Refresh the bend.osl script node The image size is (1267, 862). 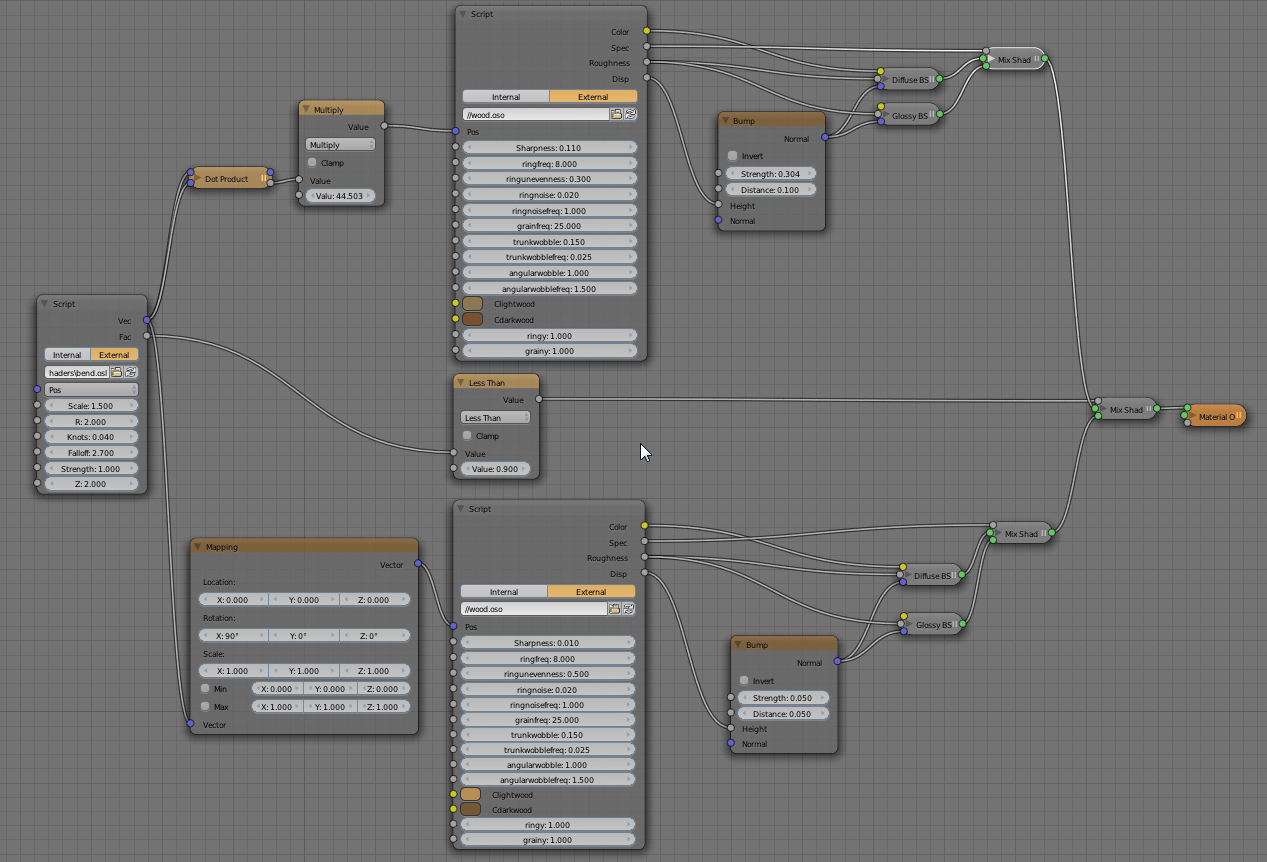pyautogui.click(x=131, y=371)
